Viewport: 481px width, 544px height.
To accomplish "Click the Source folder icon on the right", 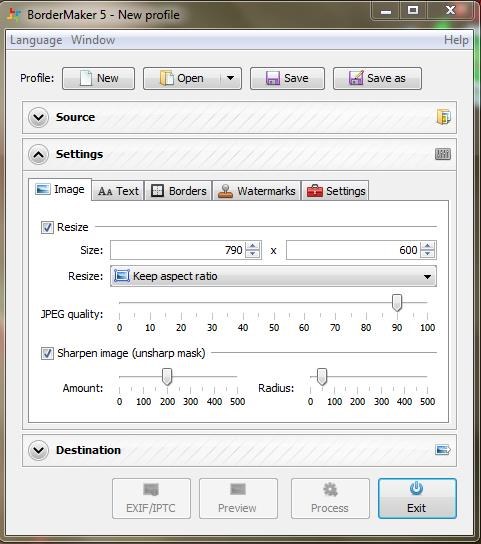I will tap(444, 117).
